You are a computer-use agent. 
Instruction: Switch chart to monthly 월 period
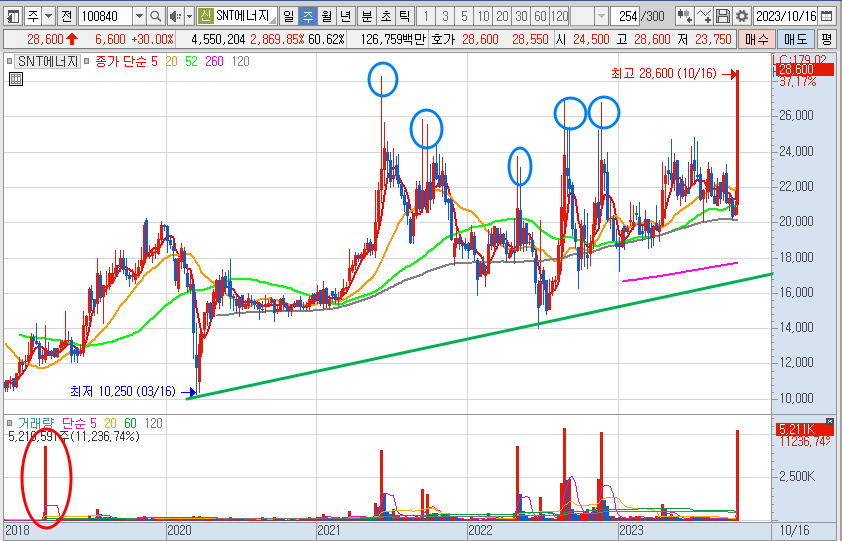pyautogui.click(x=326, y=17)
